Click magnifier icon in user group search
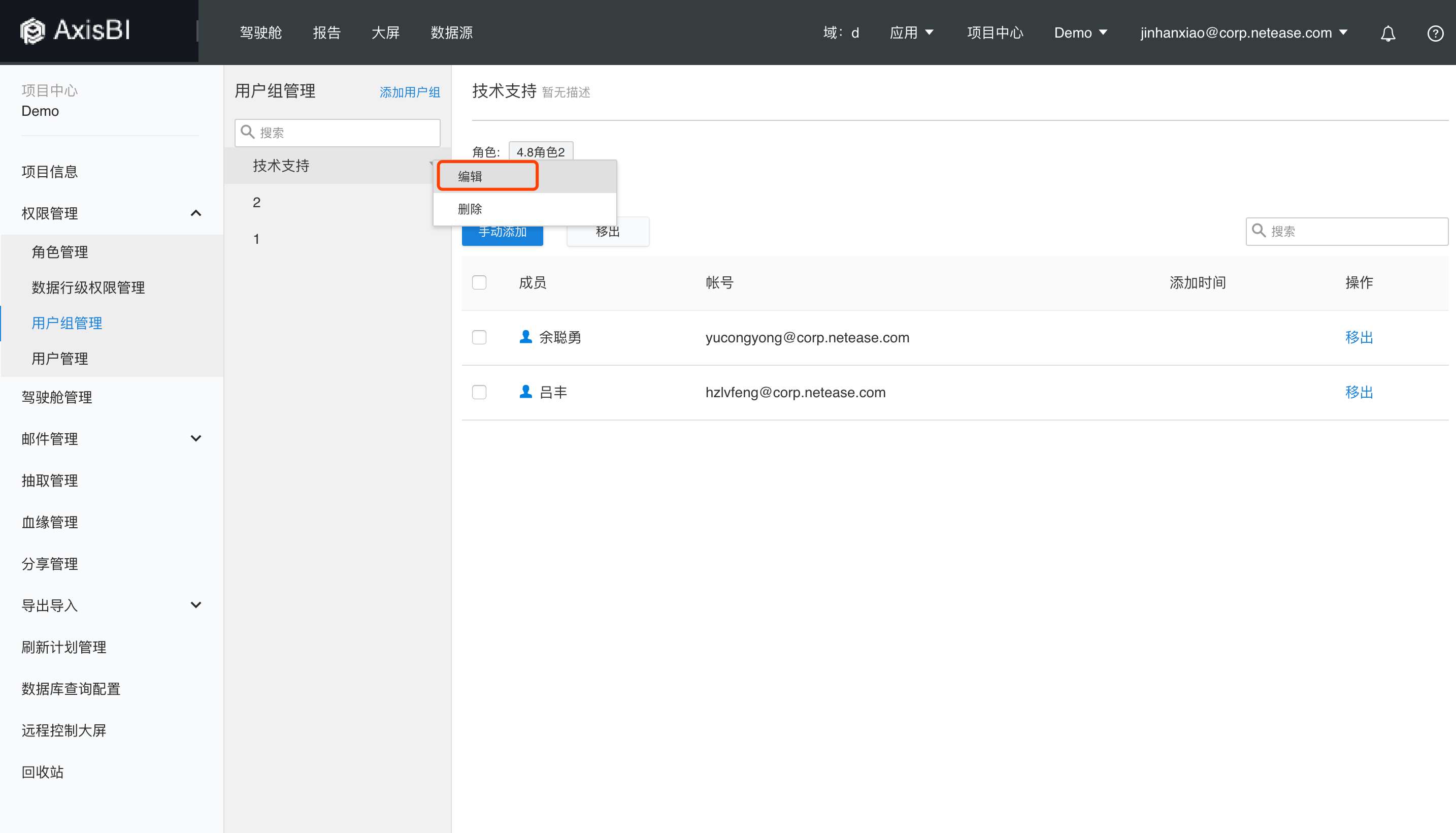The image size is (1456, 833). point(248,132)
